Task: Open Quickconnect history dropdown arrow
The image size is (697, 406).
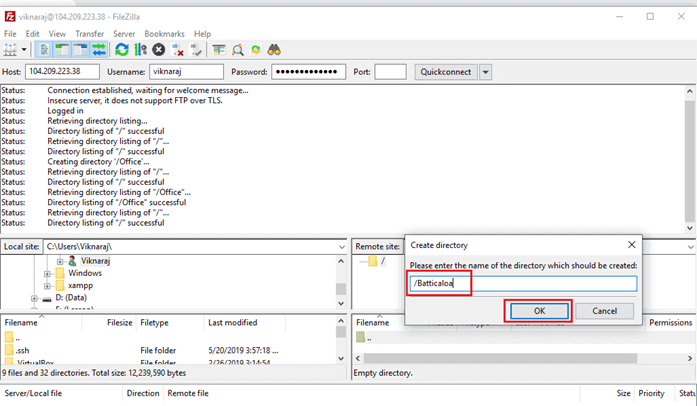Action: (485, 72)
